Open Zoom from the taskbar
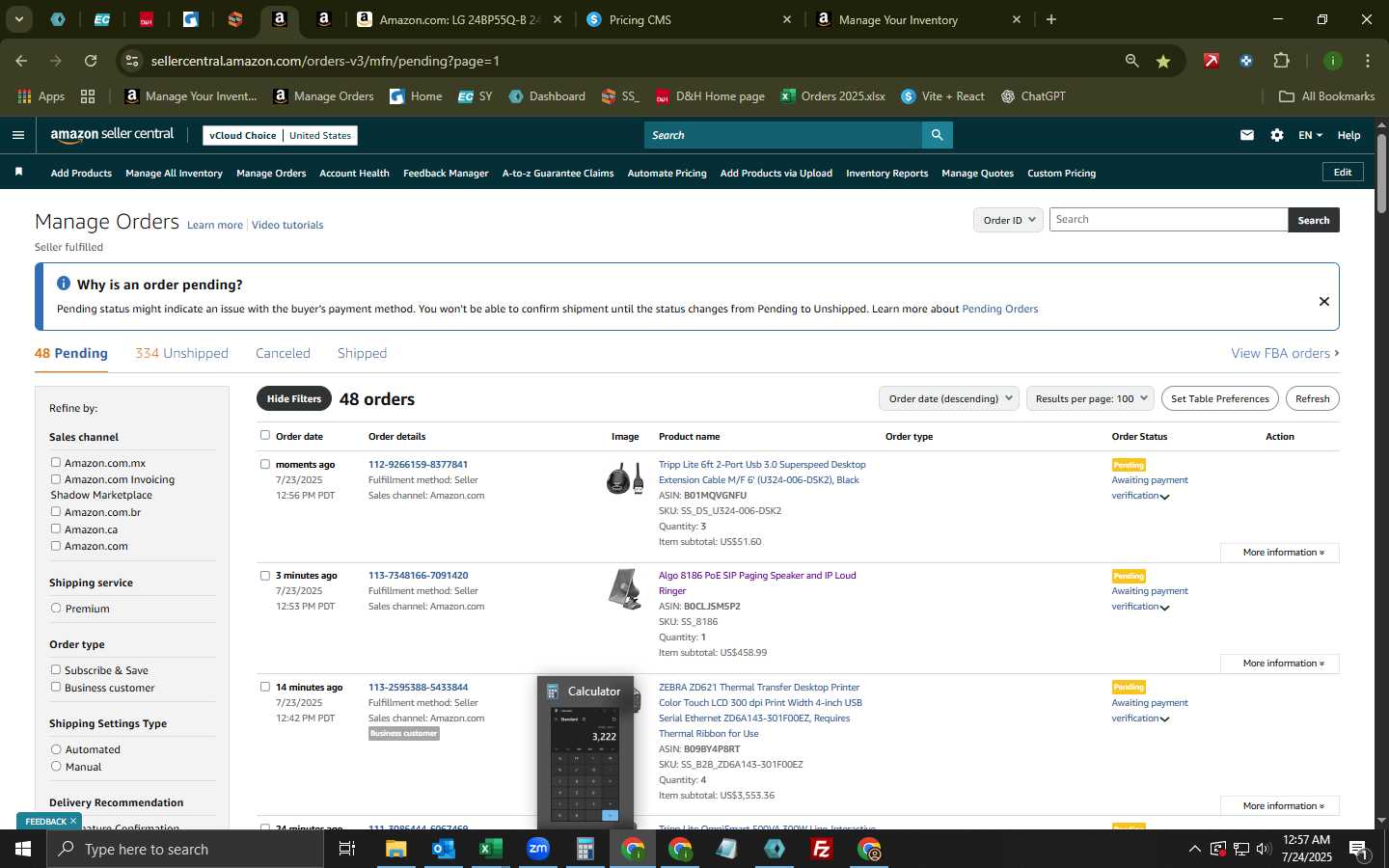Screen dimensions: 1389x868 tap(538, 849)
